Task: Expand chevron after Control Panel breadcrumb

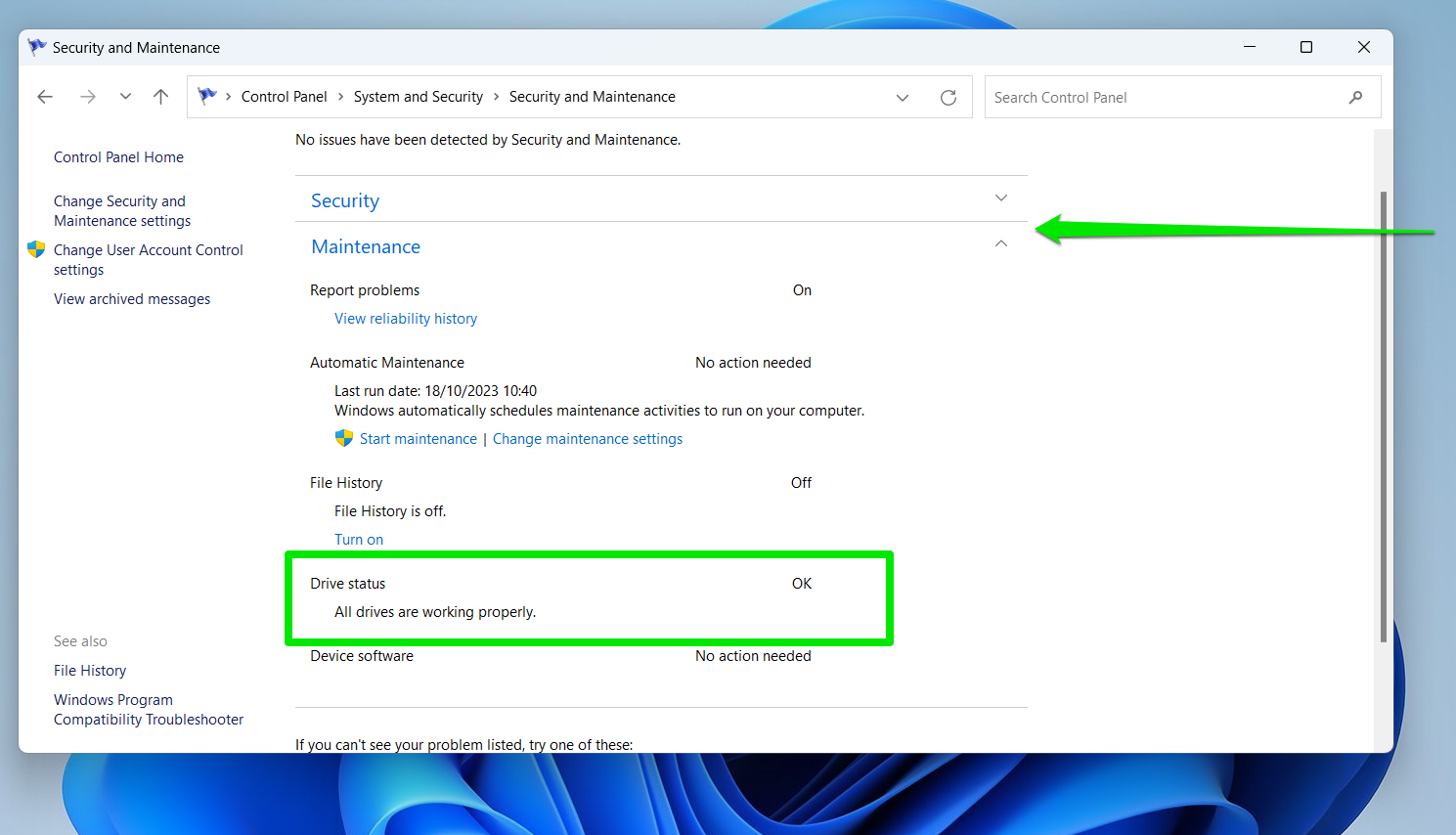Action: pos(341,97)
